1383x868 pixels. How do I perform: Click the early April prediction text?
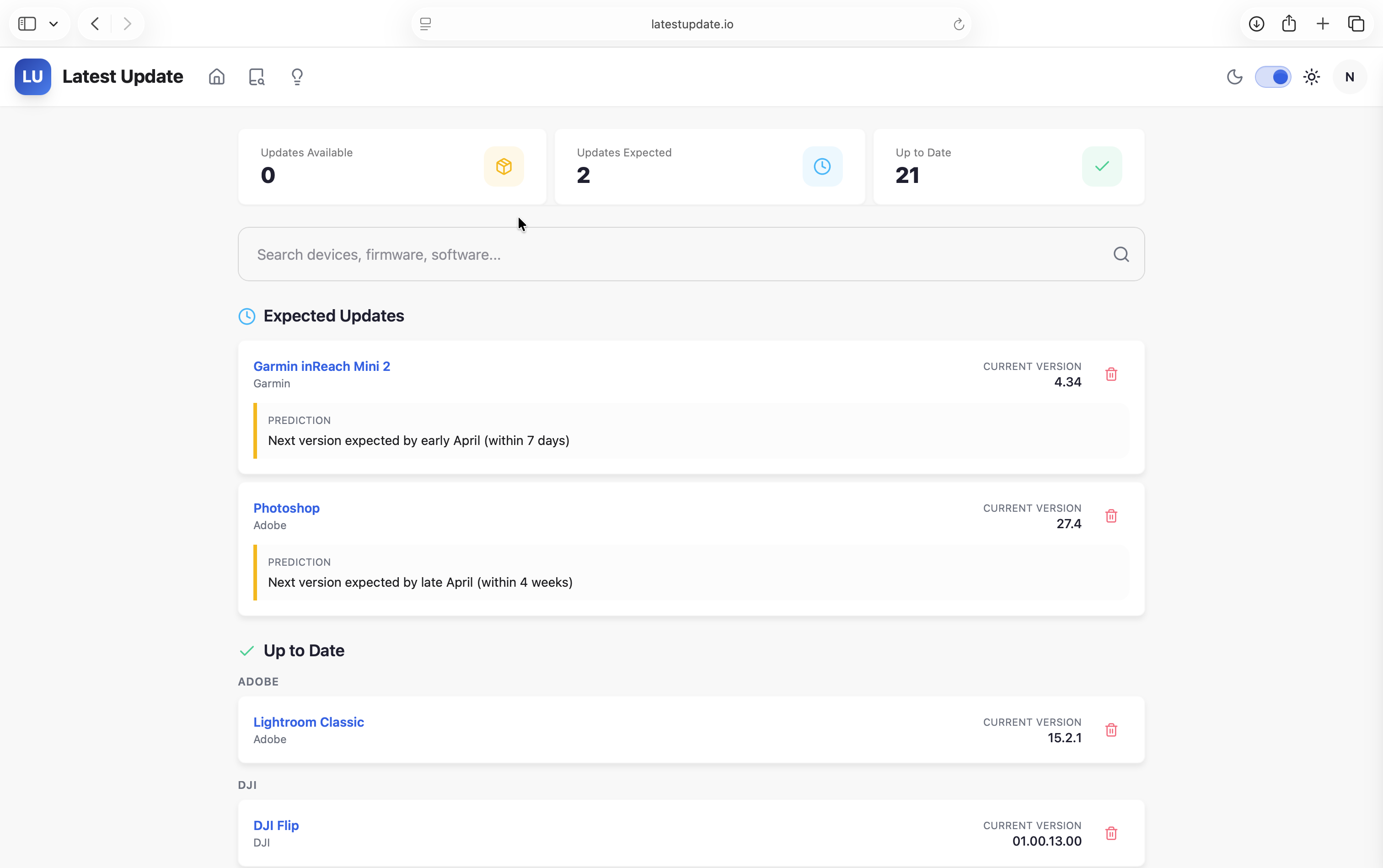pyautogui.click(x=418, y=440)
